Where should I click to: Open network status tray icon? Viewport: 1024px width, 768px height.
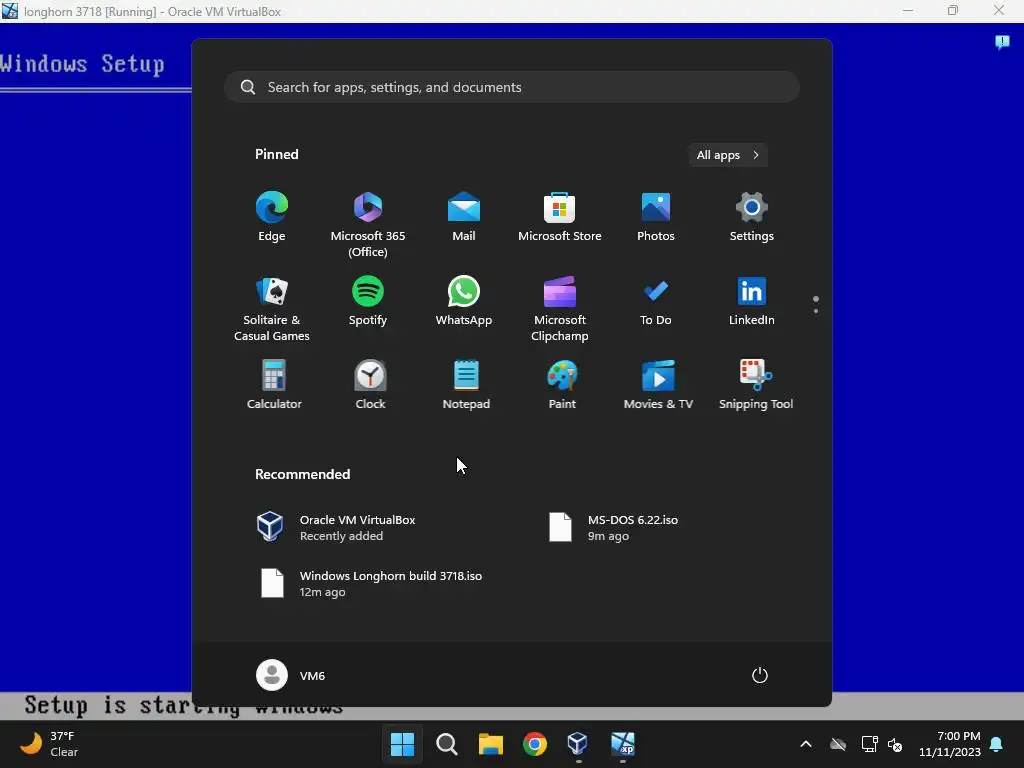[x=869, y=744]
